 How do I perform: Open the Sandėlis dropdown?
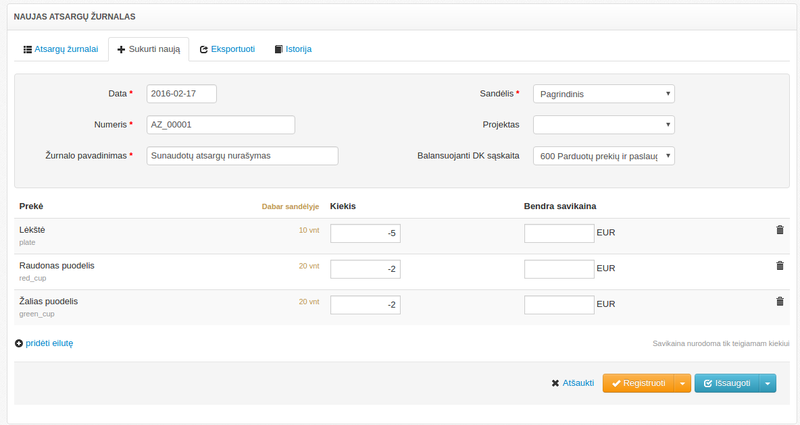tap(603, 94)
